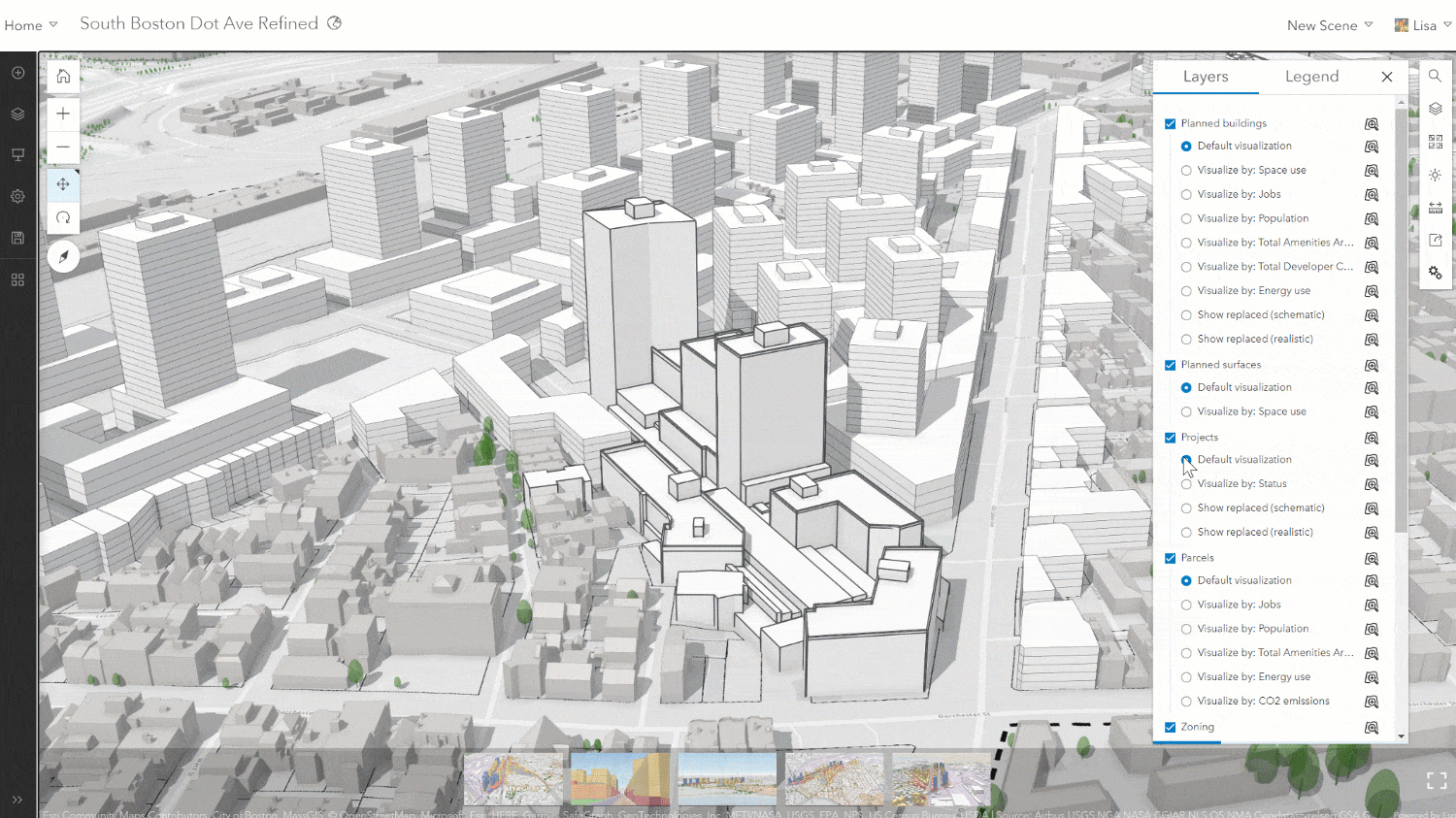
Task: Select Projects Visualize by: Status
Action: tap(1186, 484)
